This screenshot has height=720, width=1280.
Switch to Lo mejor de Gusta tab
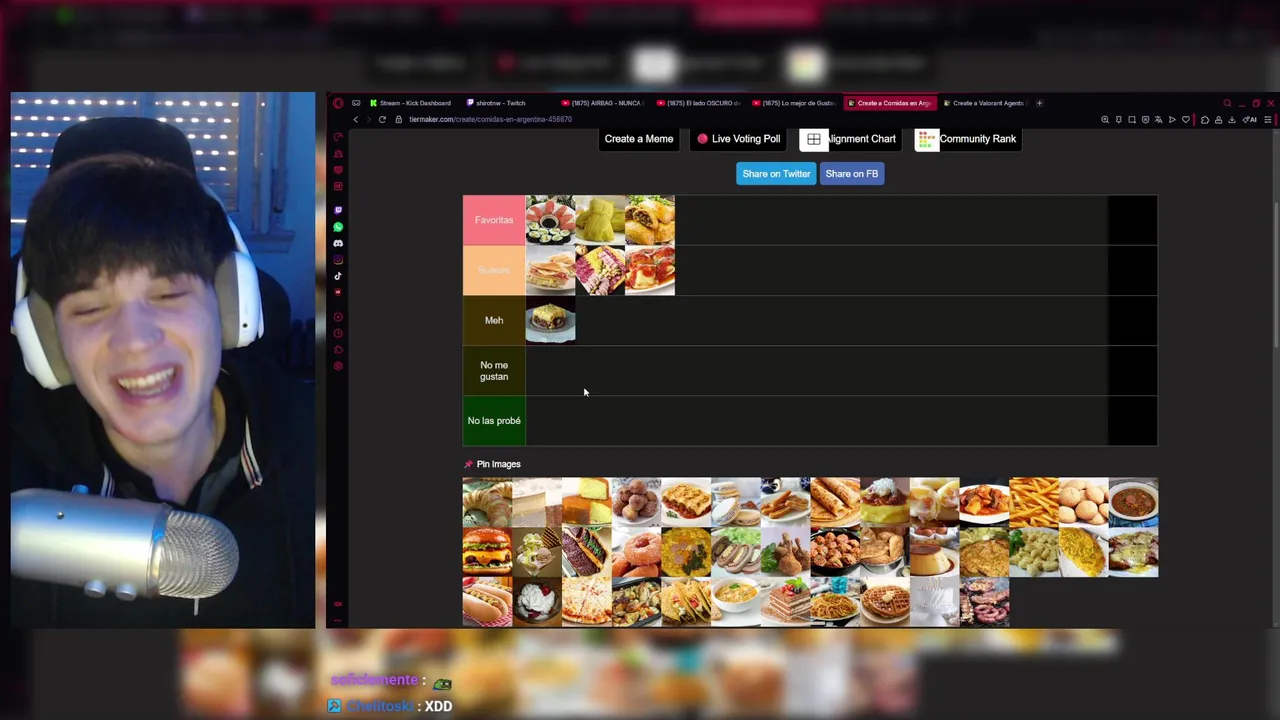tap(793, 103)
